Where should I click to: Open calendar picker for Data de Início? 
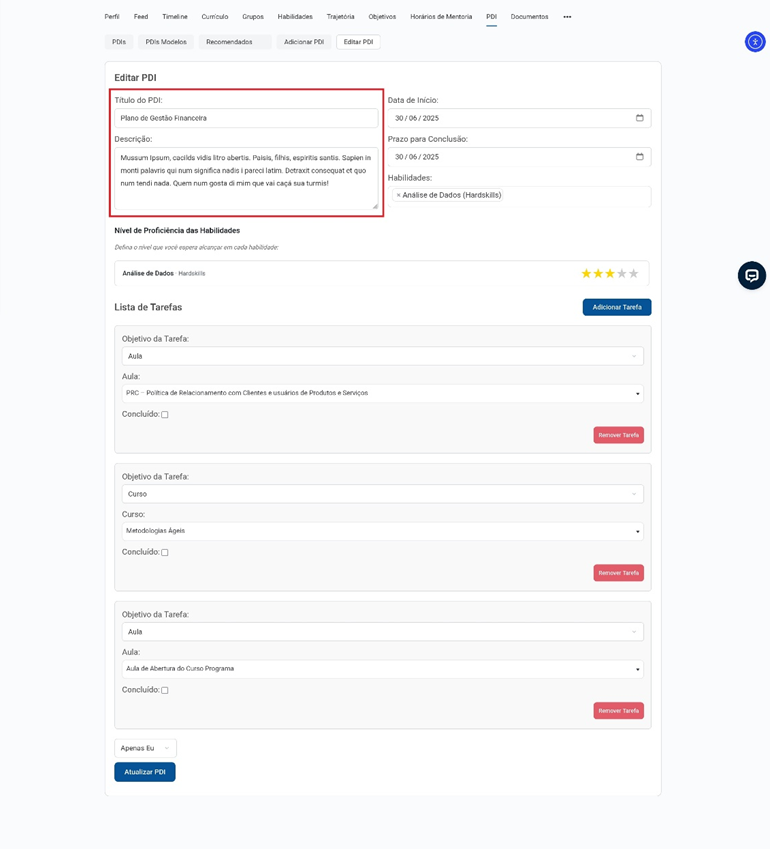point(640,118)
